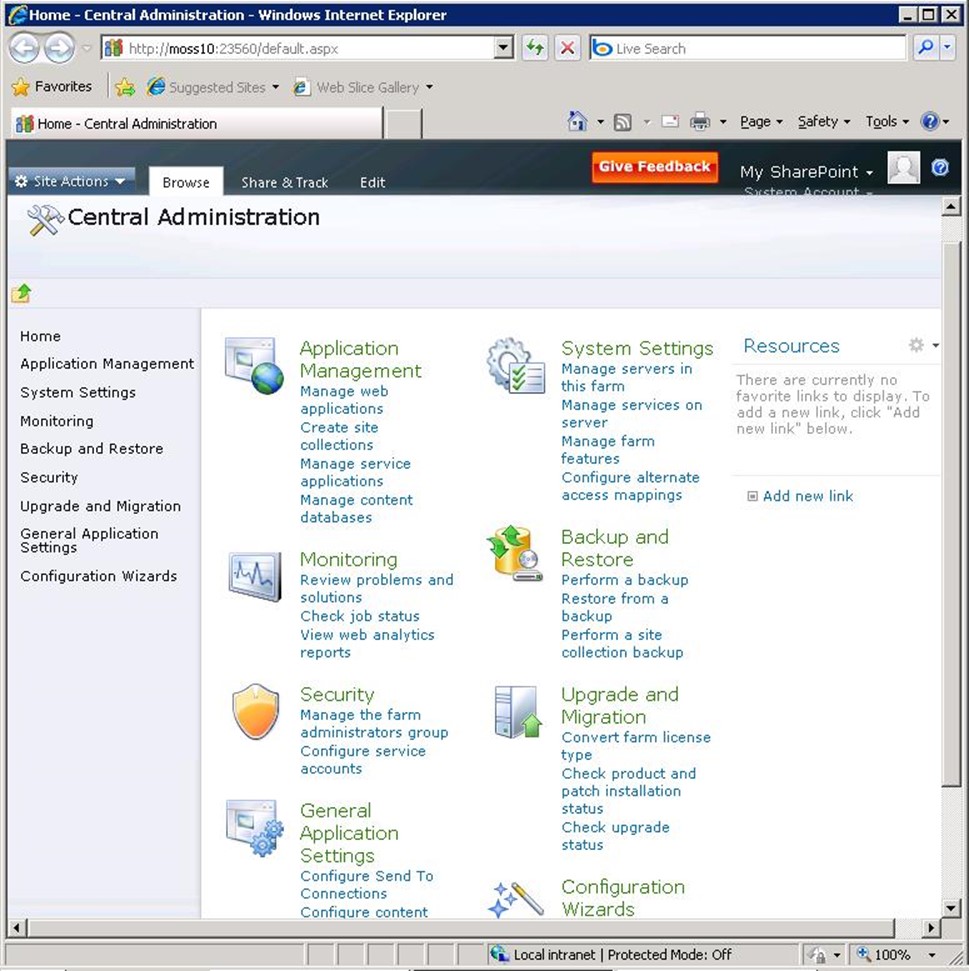Click the System Settings gear icon

pyautogui.click(x=516, y=366)
